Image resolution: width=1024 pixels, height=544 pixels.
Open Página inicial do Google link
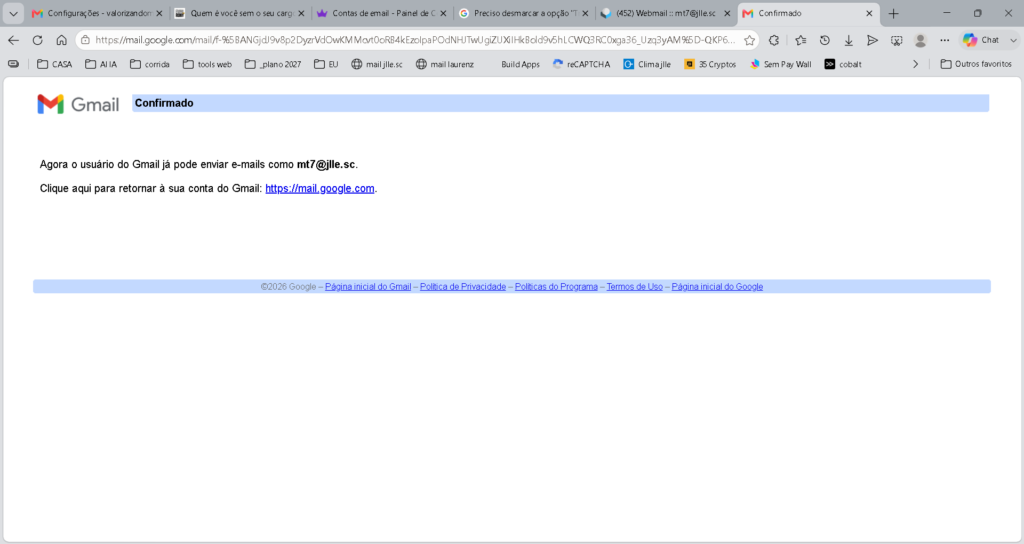pos(717,287)
